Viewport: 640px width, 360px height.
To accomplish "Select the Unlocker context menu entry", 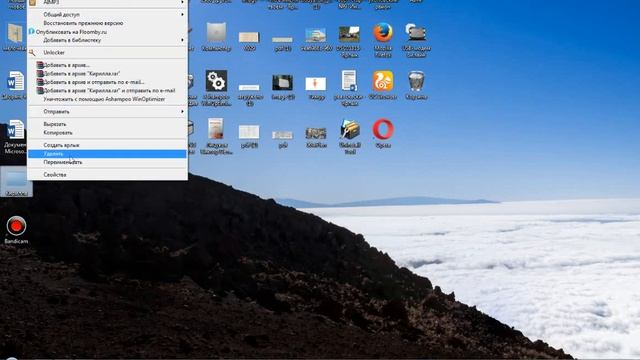I will 107,53.
